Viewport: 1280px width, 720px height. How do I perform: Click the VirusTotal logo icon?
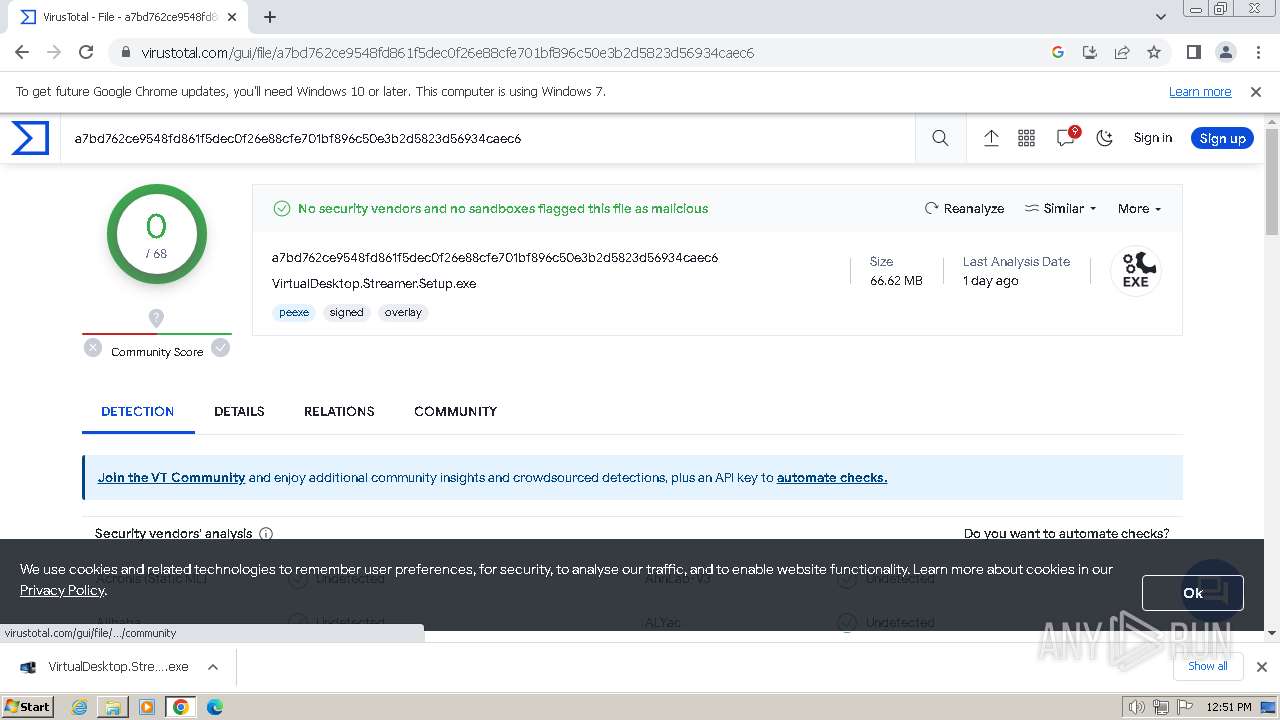click(30, 138)
